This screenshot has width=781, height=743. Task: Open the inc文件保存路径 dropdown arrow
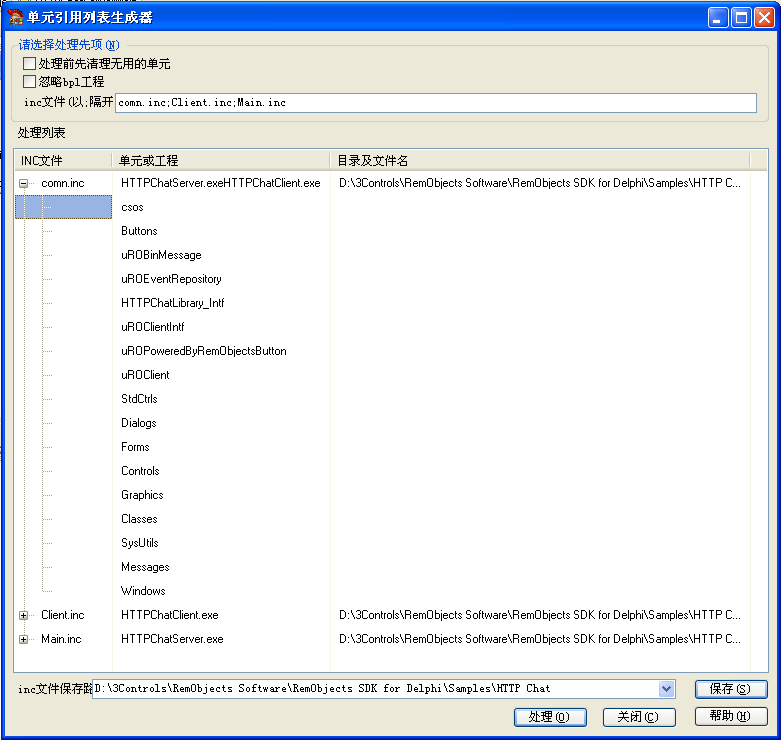667,689
